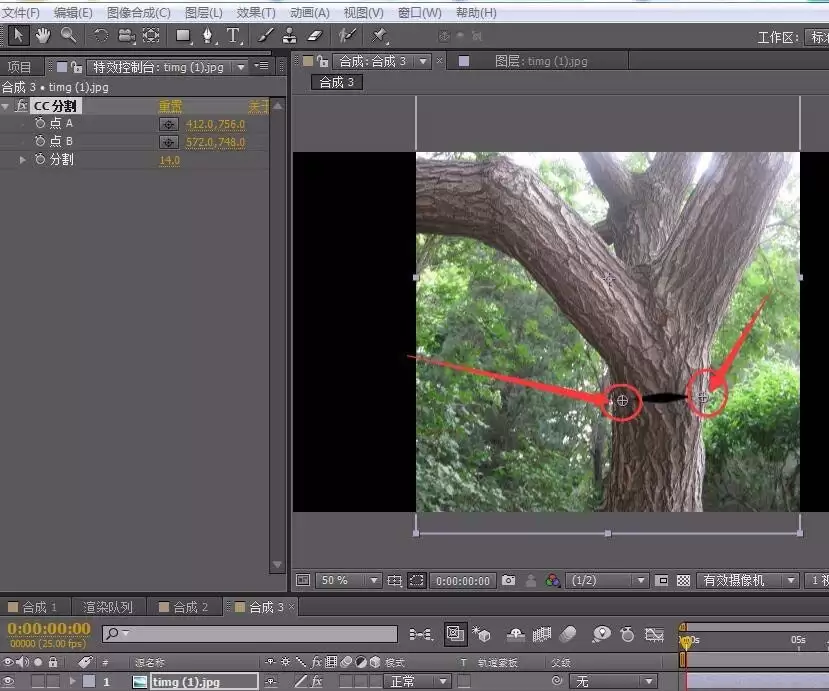Expand the 分割 property triangle
The height and width of the screenshot is (691, 829).
tap(22, 159)
